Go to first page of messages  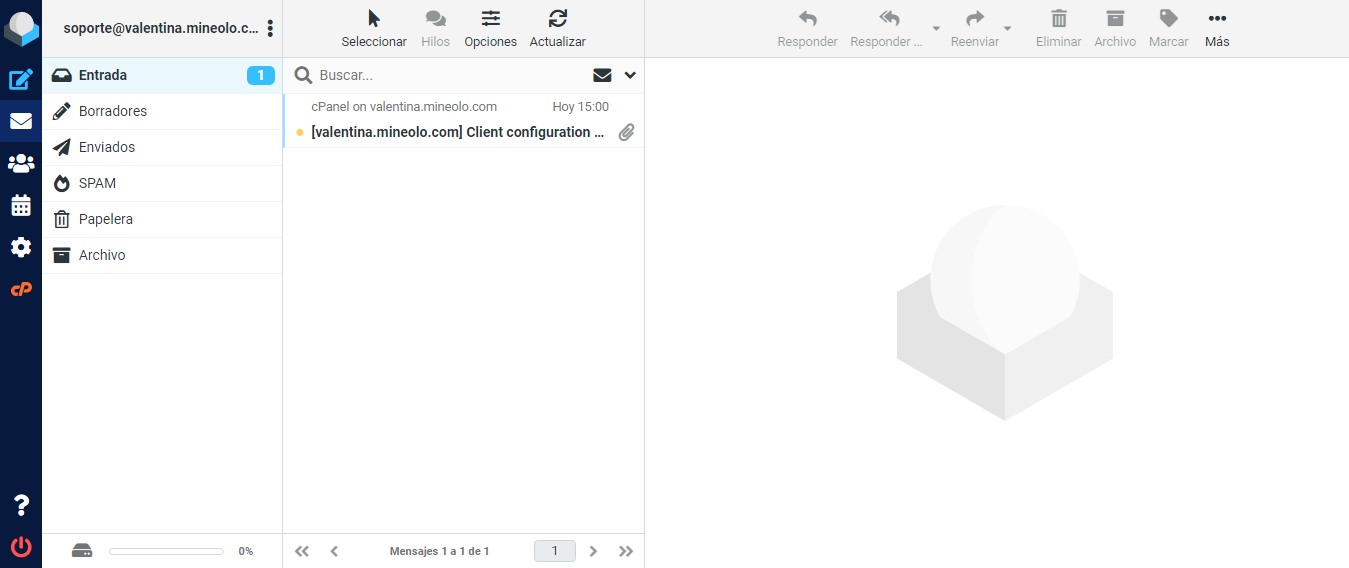[x=302, y=551]
